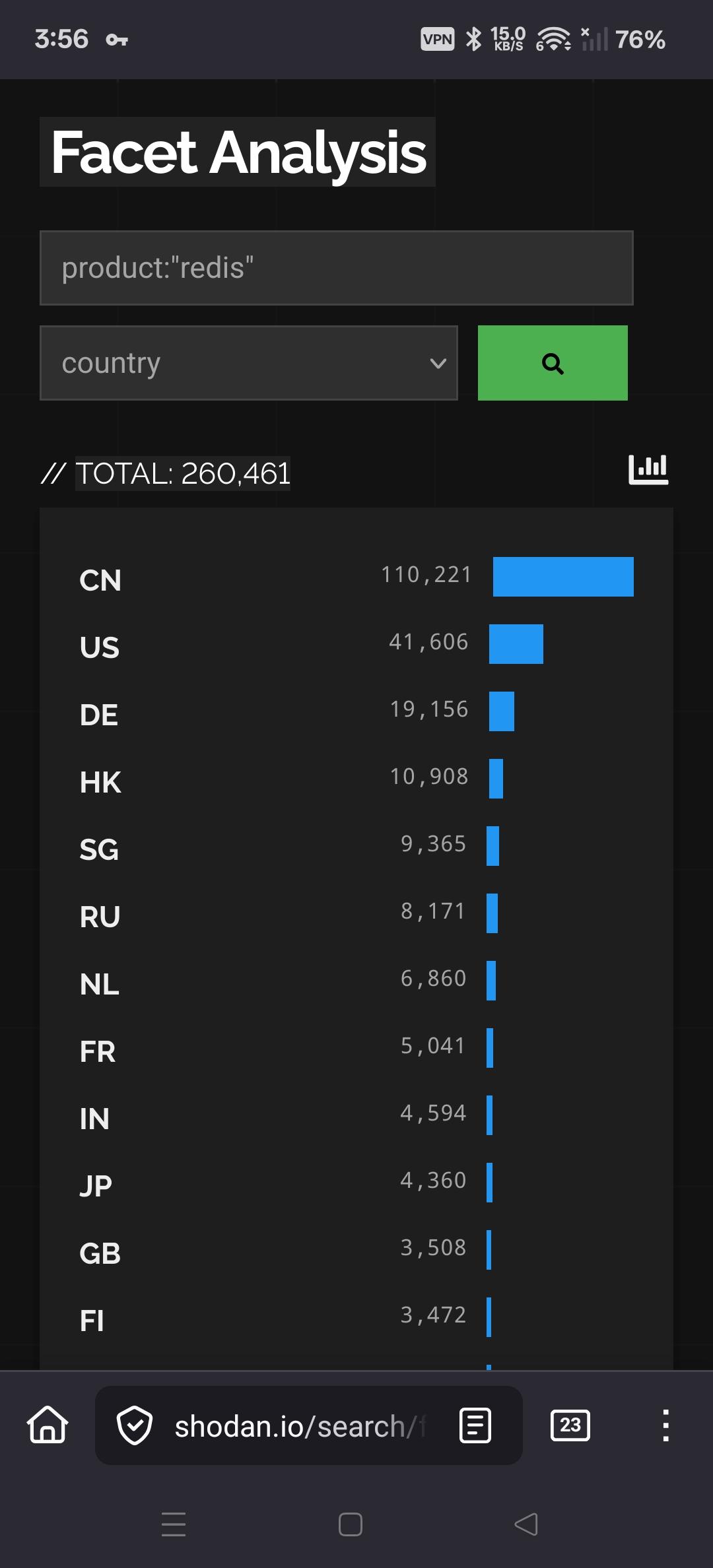Open the Android recent apps menu
This screenshot has width=713, height=1568.
(174, 1524)
